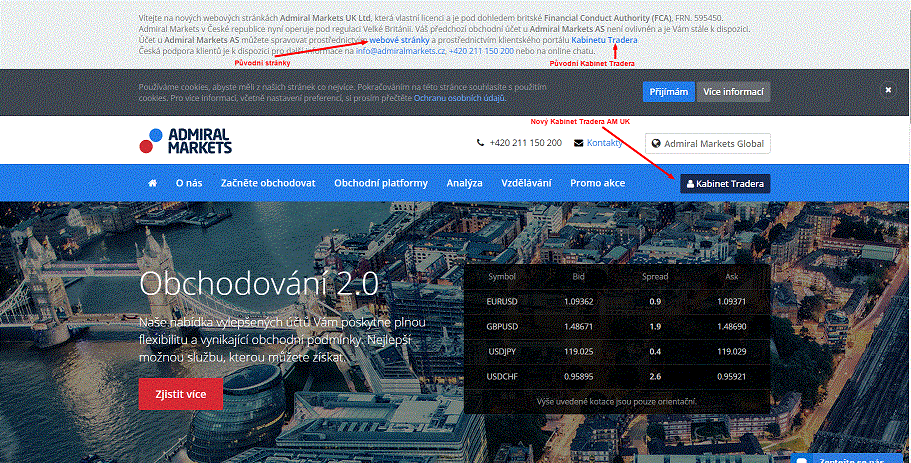Click the GBPUSD ask value 1.48690
The height and width of the screenshot is (463, 911).
[731, 326]
